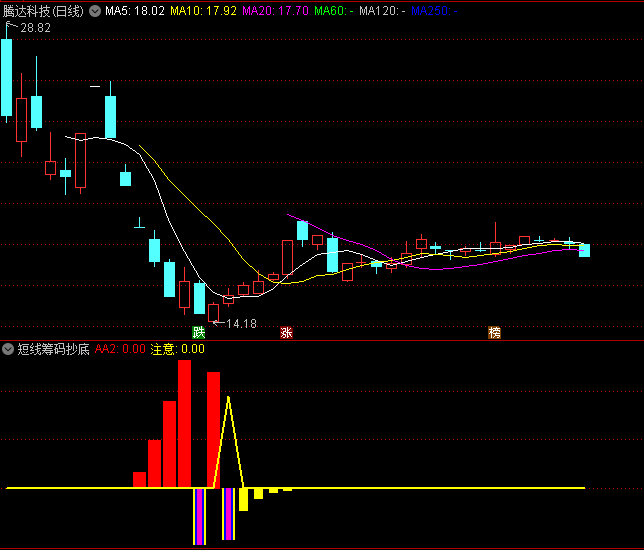Click the MA20: 17.70 label
This screenshot has height=550, width=644.
(275, 11)
